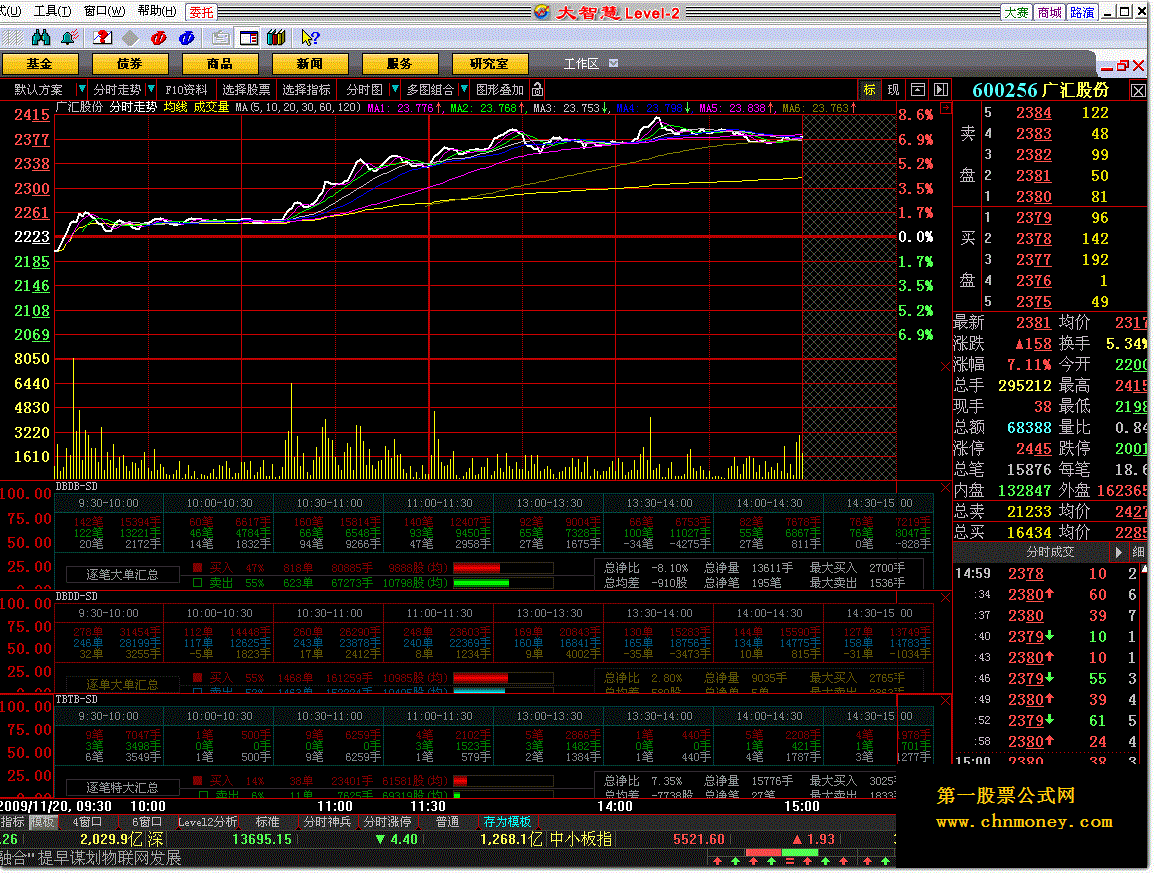Close the TBTB-SD indicator panel

pyautogui.click(x=946, y=701)
